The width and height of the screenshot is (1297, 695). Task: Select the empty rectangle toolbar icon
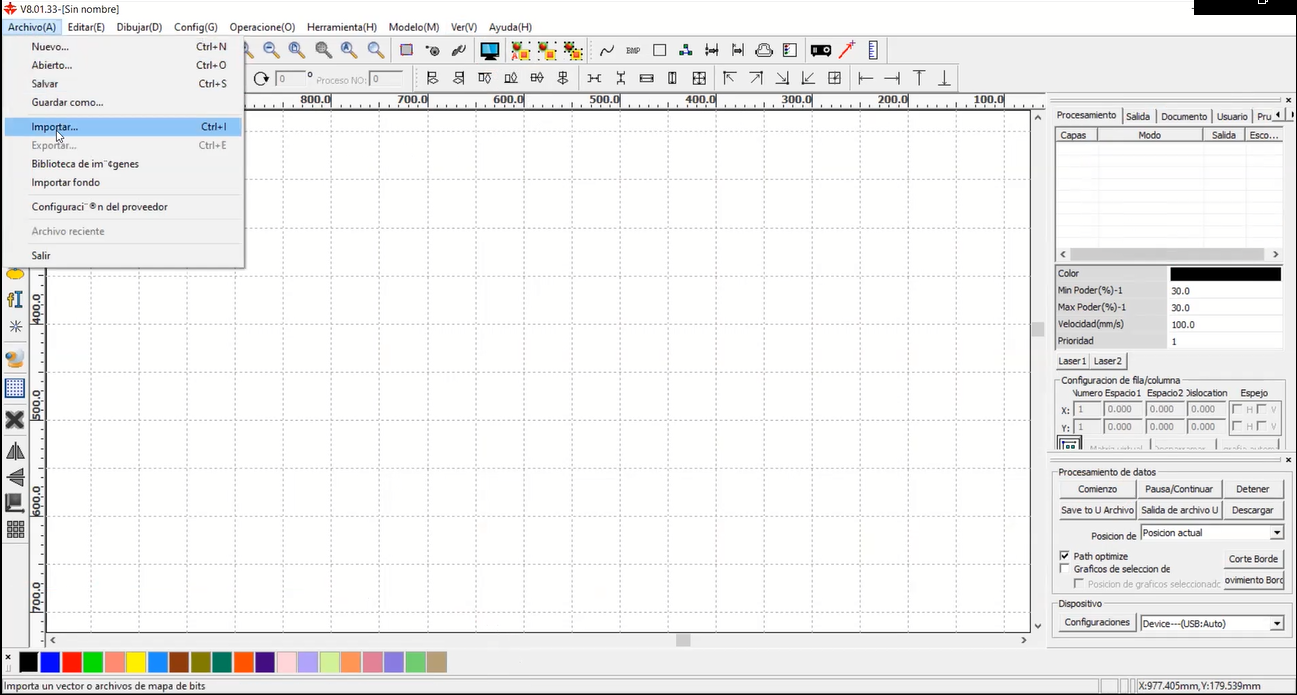(660, 50)
